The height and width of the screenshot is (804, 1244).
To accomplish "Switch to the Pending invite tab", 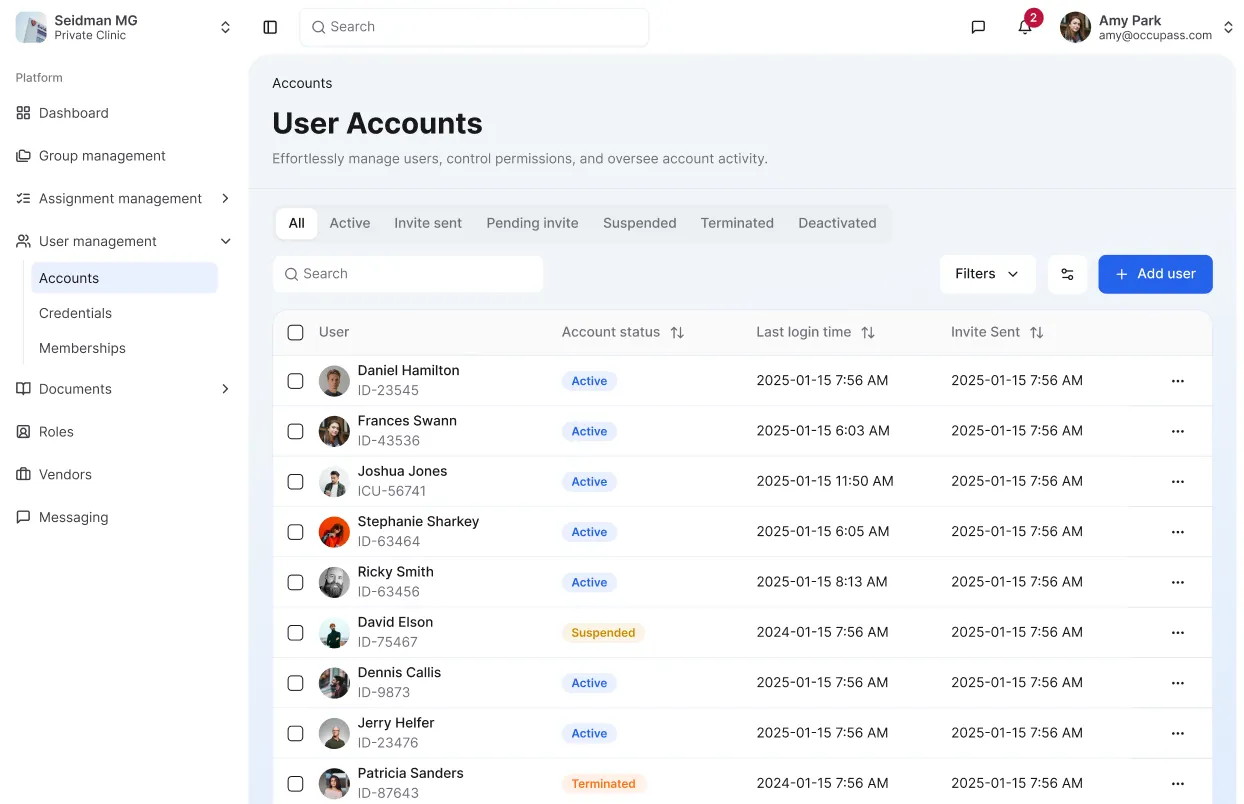I will pos(532,223).
